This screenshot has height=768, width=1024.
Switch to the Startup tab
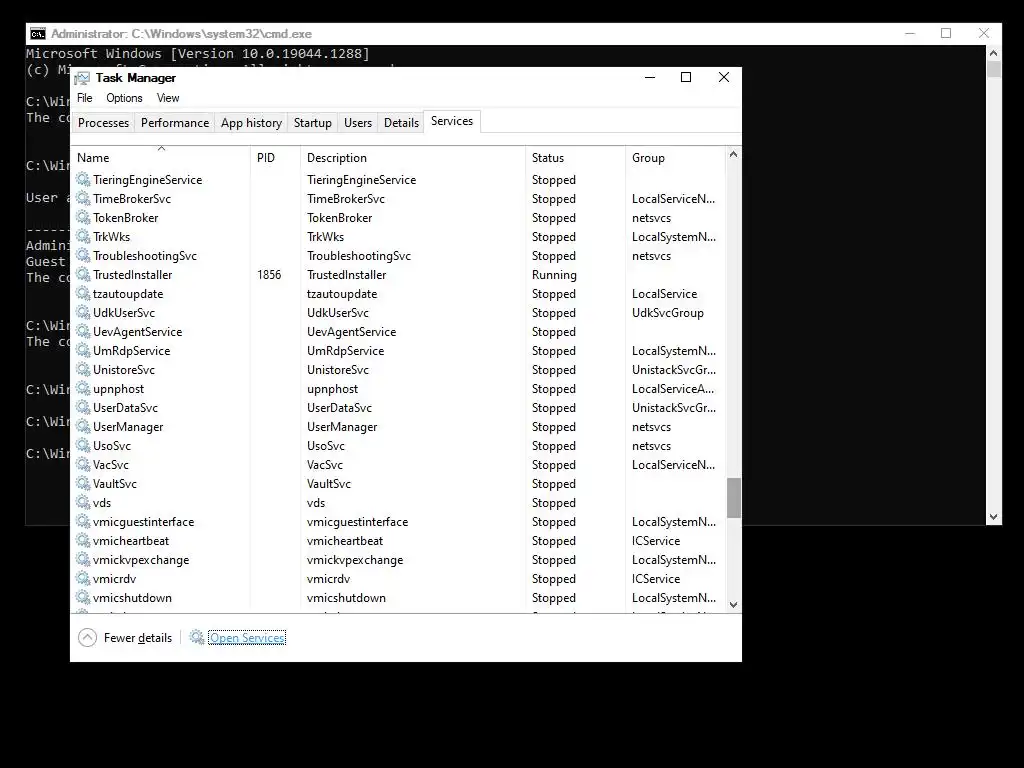[x=313, y=123]
